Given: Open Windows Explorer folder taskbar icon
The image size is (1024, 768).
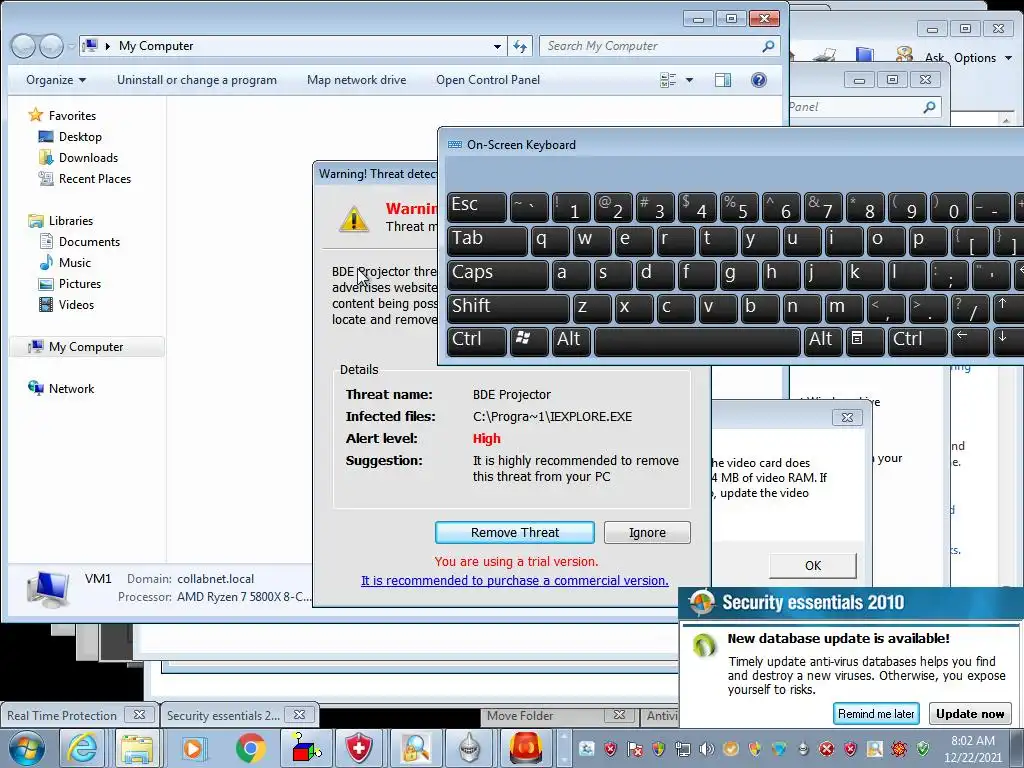Looking at the screenshot, I should (136, 748).
